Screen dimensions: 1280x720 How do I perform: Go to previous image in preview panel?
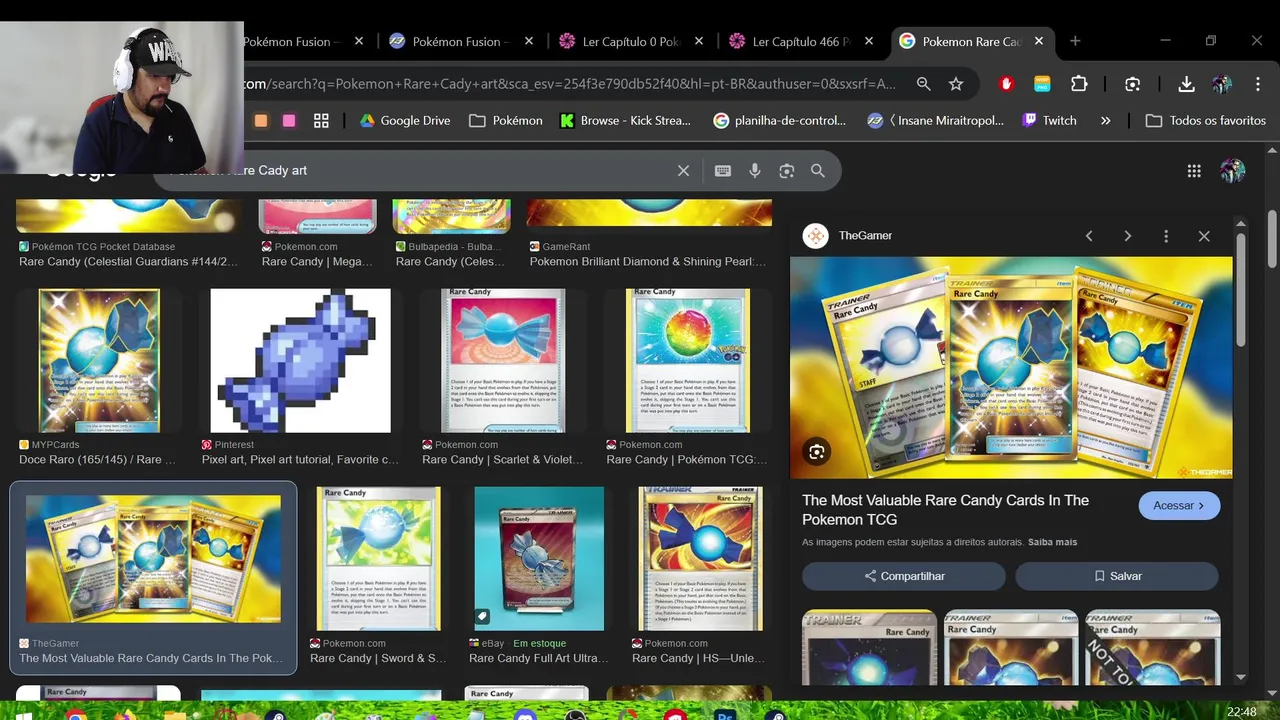1089,236
